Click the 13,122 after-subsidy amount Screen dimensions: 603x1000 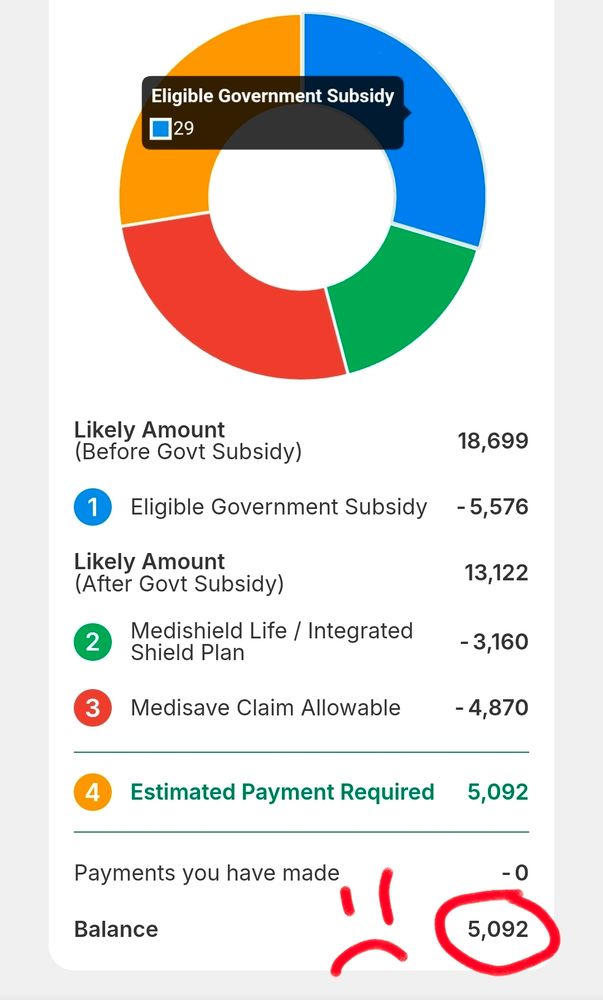pos(496,573)
